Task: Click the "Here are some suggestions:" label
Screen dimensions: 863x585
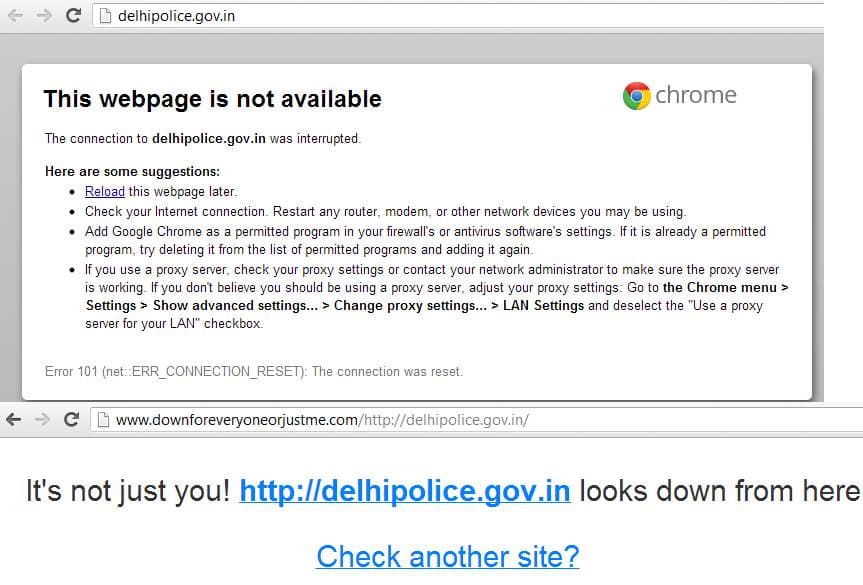Action: (x=133, y=171)
